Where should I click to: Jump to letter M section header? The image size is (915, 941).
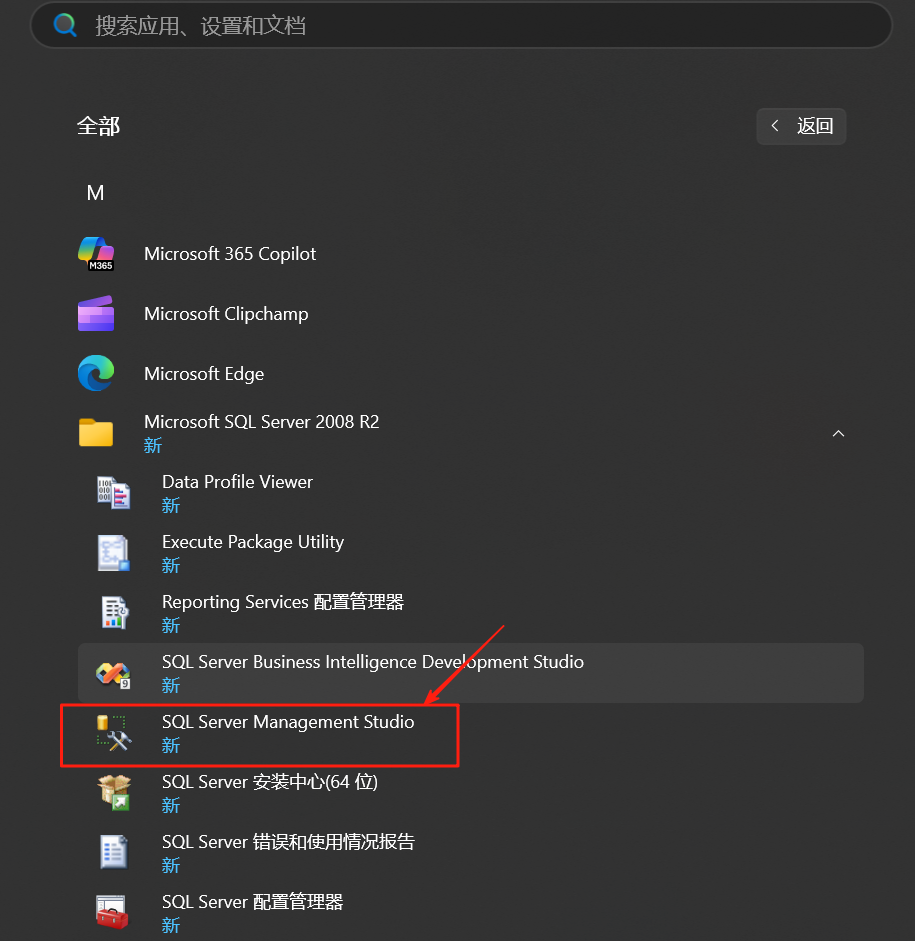[x=95, y=193]
